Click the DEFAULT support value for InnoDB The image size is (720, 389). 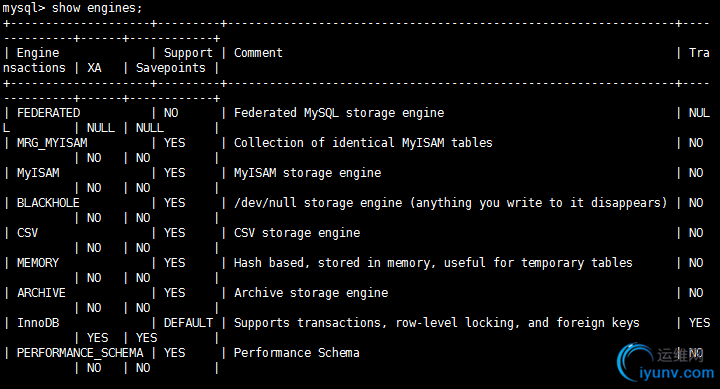[x=188, y=323]
